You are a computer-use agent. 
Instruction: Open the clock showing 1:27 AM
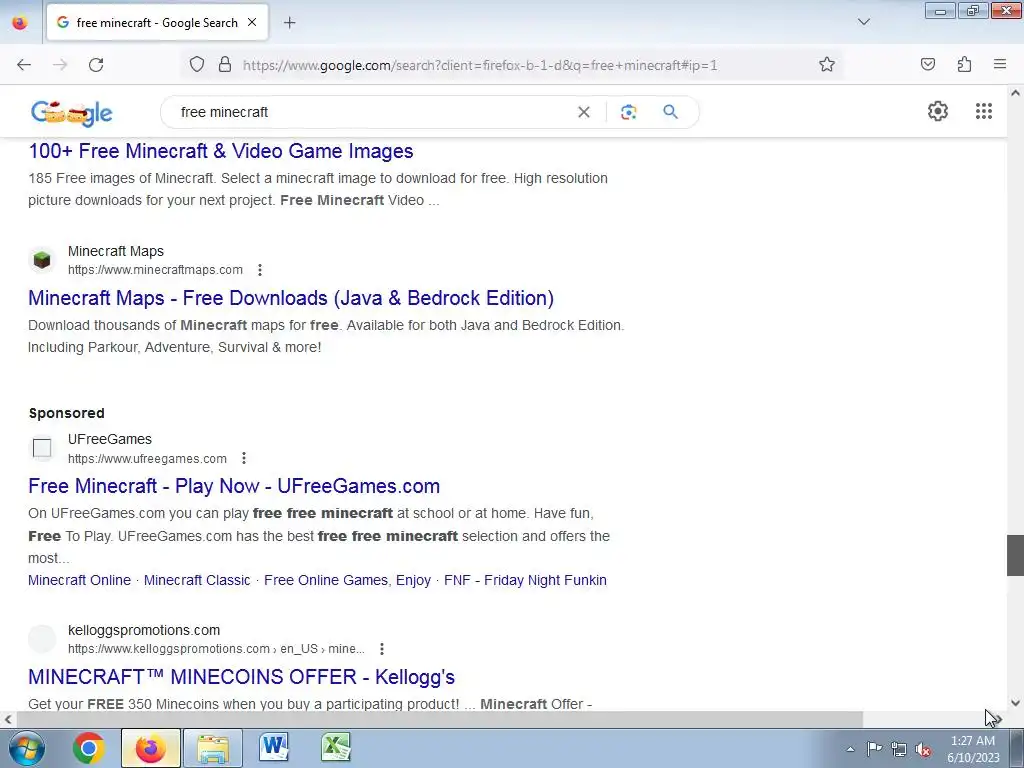973,749
